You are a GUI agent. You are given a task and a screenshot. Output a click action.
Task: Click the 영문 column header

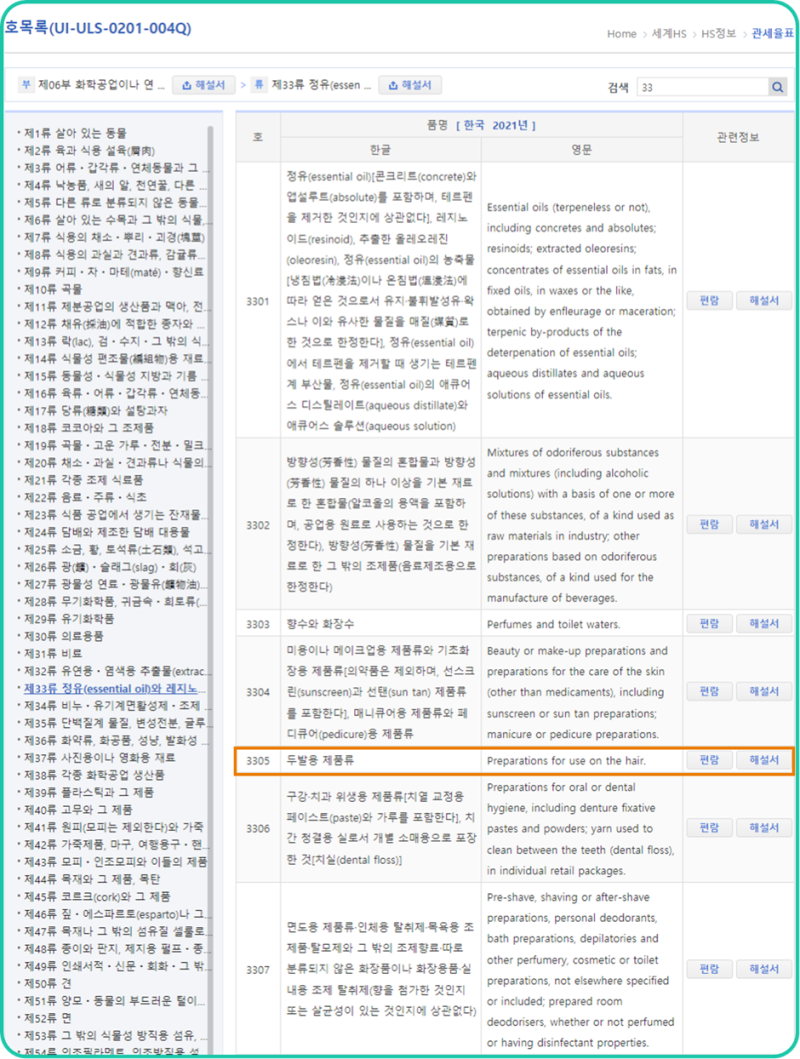(x=582, y=150)
